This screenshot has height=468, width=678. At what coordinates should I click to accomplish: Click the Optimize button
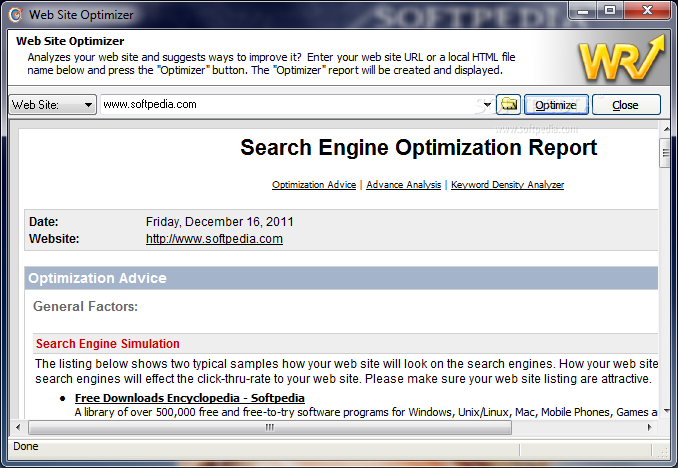(x=556, y=105)
